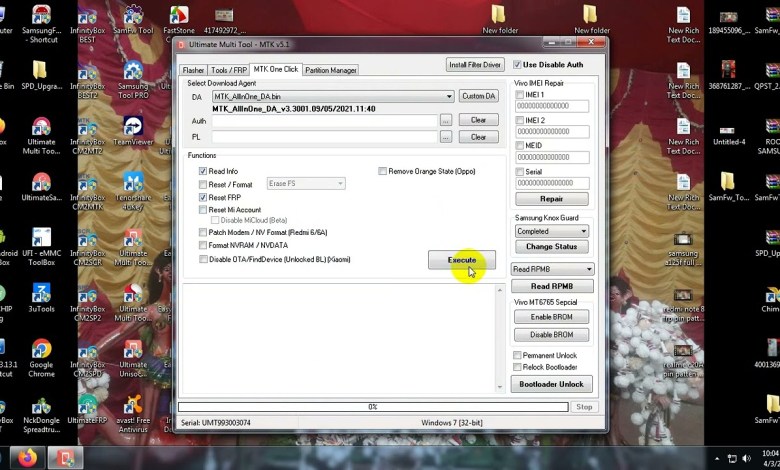Screen dimensions: 780x470
Task: Open the NckDongle Spreadtrum desktop shortcut
Action: (x=41, y=409)
